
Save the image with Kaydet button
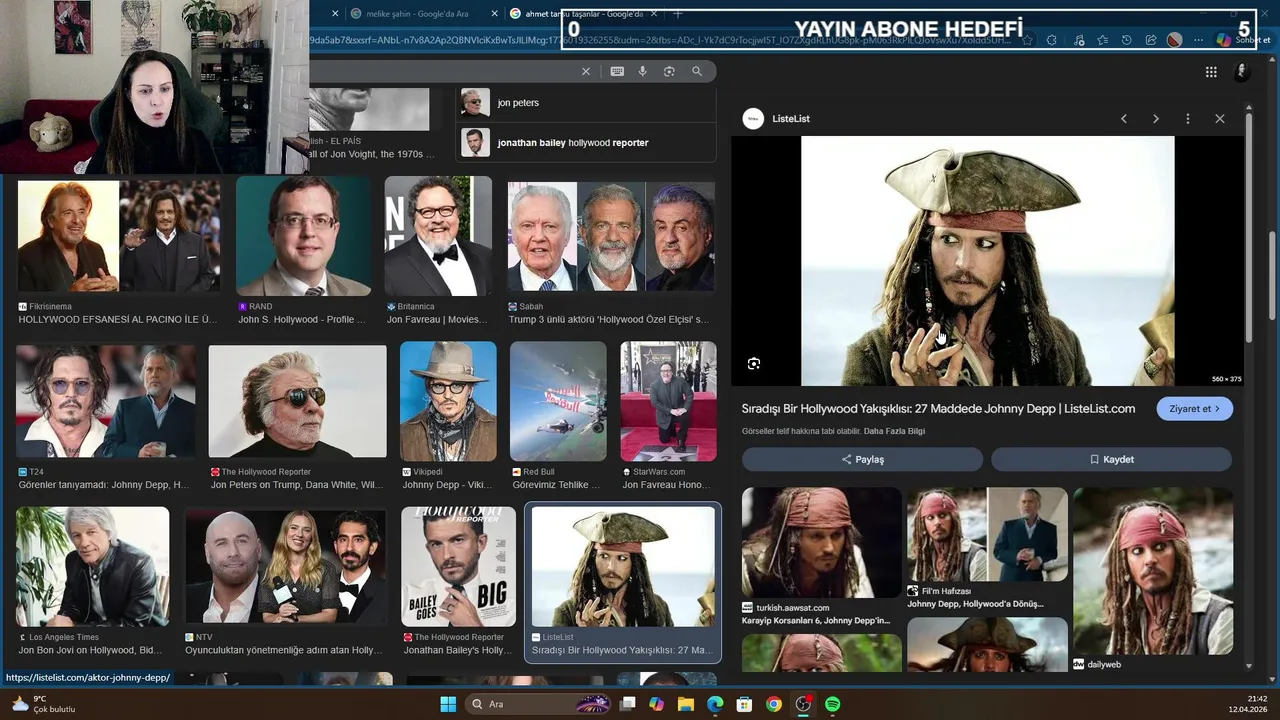[x=1111, y=459]
